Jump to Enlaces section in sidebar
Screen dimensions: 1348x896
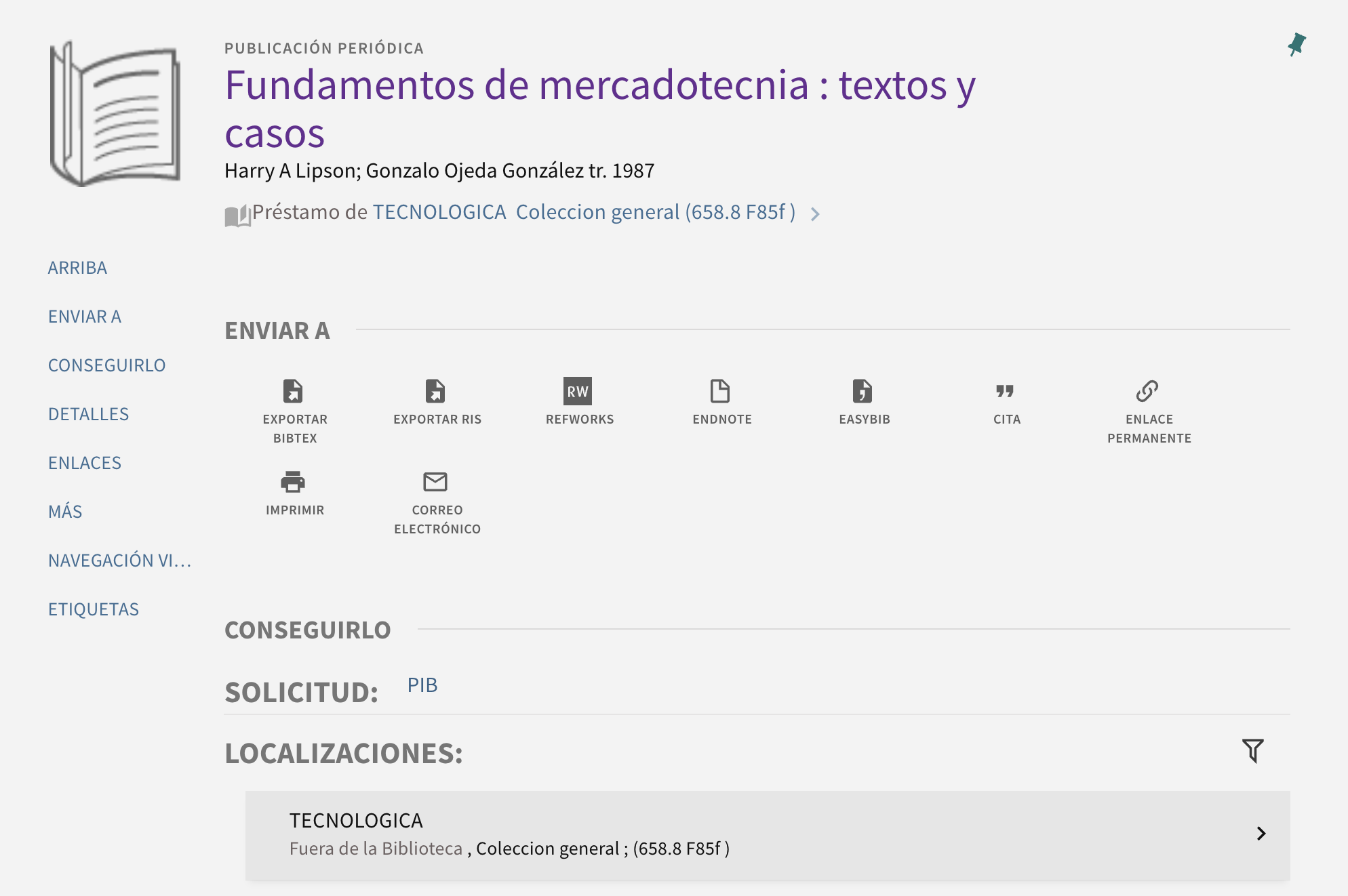pyautogui.click(x=85, y=463)
